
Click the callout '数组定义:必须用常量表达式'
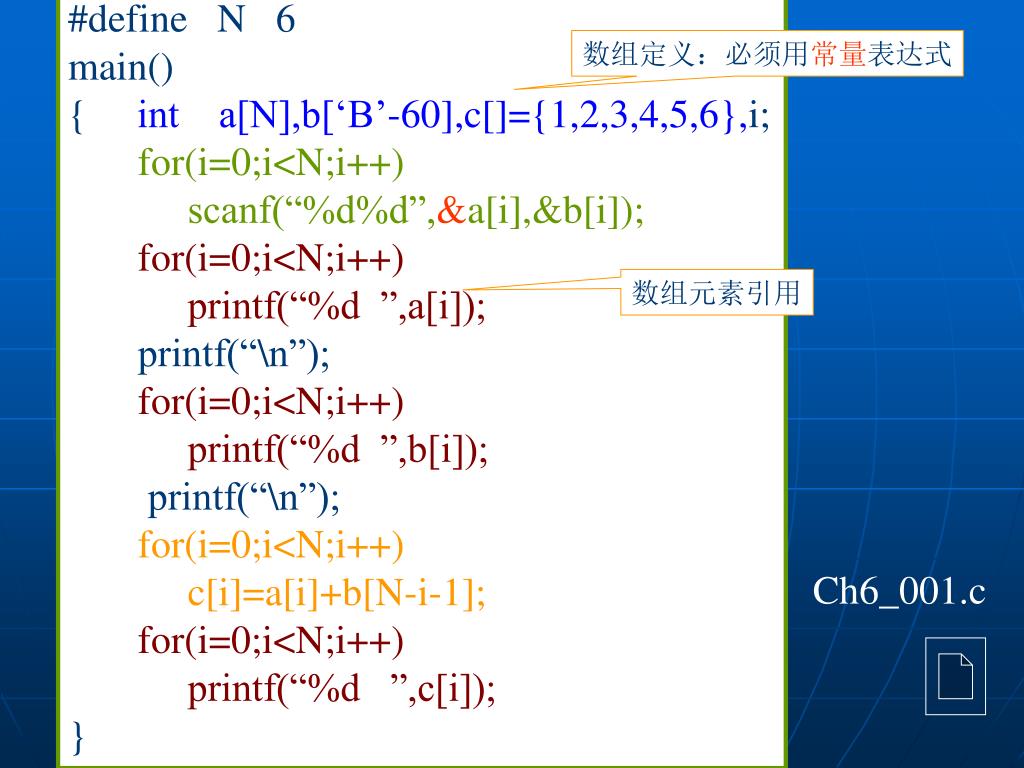pyautogui.click(x=767, y=54)
